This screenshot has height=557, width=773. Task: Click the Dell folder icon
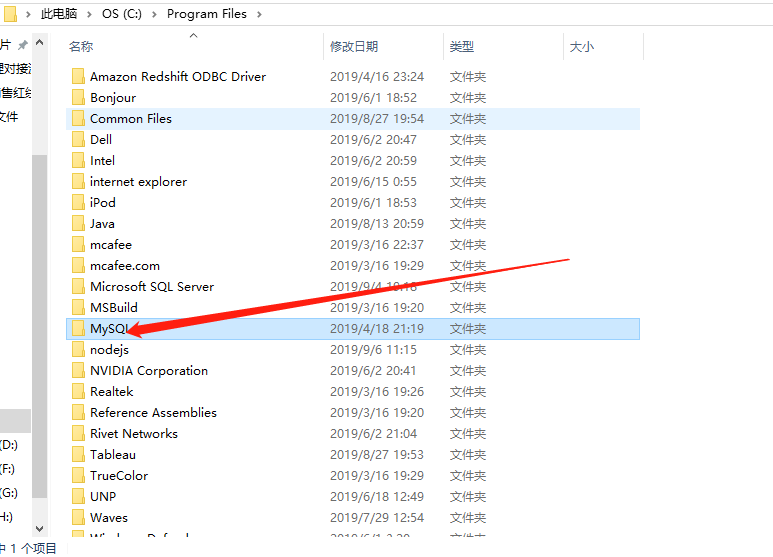[78, 139]
